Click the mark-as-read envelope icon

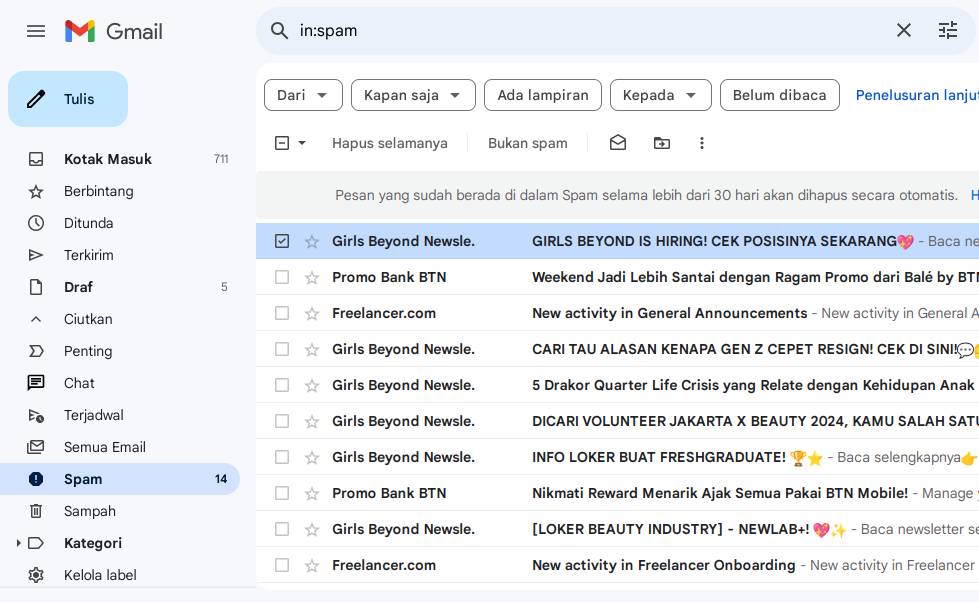pos(617,143)
